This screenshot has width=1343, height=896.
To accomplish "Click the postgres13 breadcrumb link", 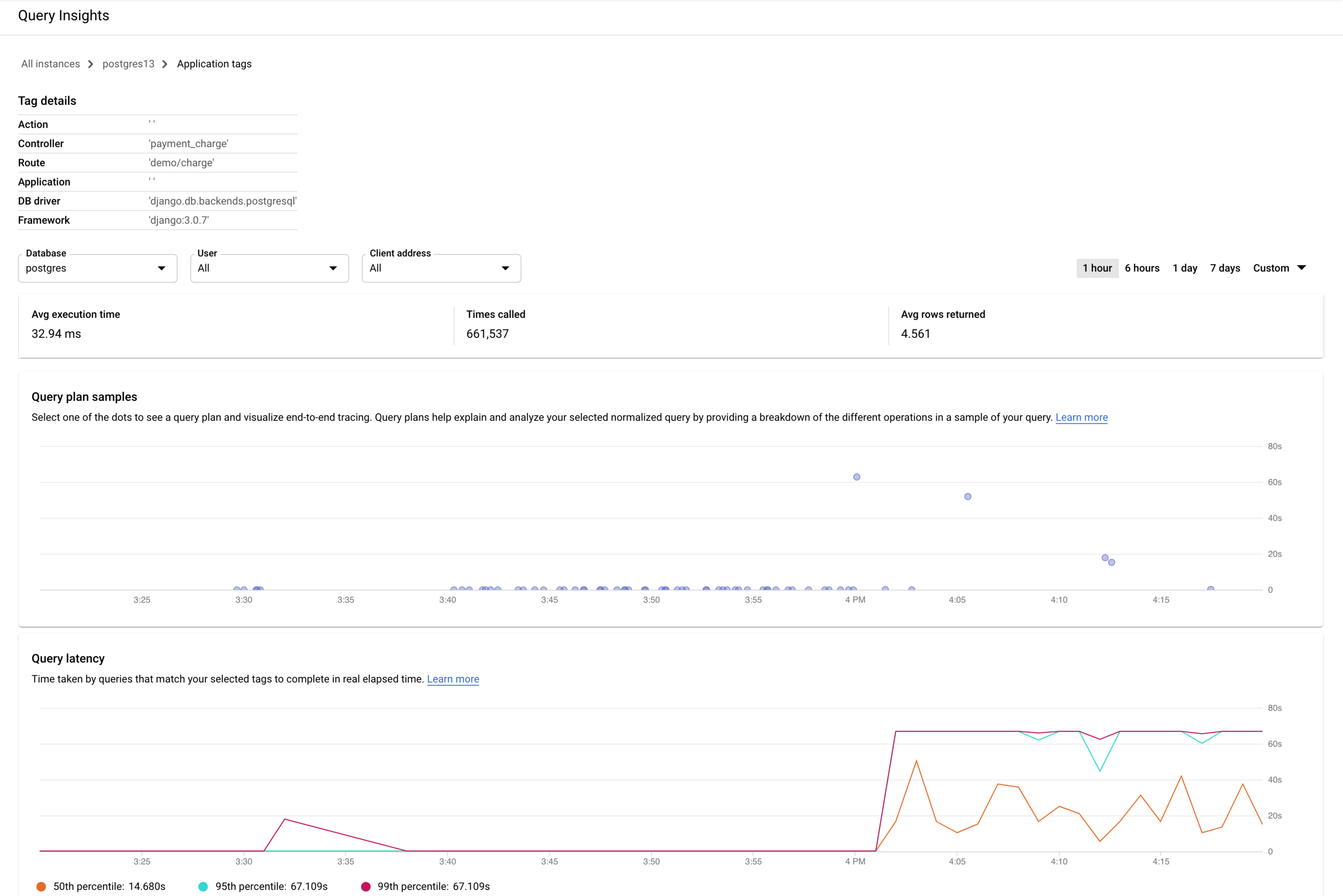I will 128,63.
